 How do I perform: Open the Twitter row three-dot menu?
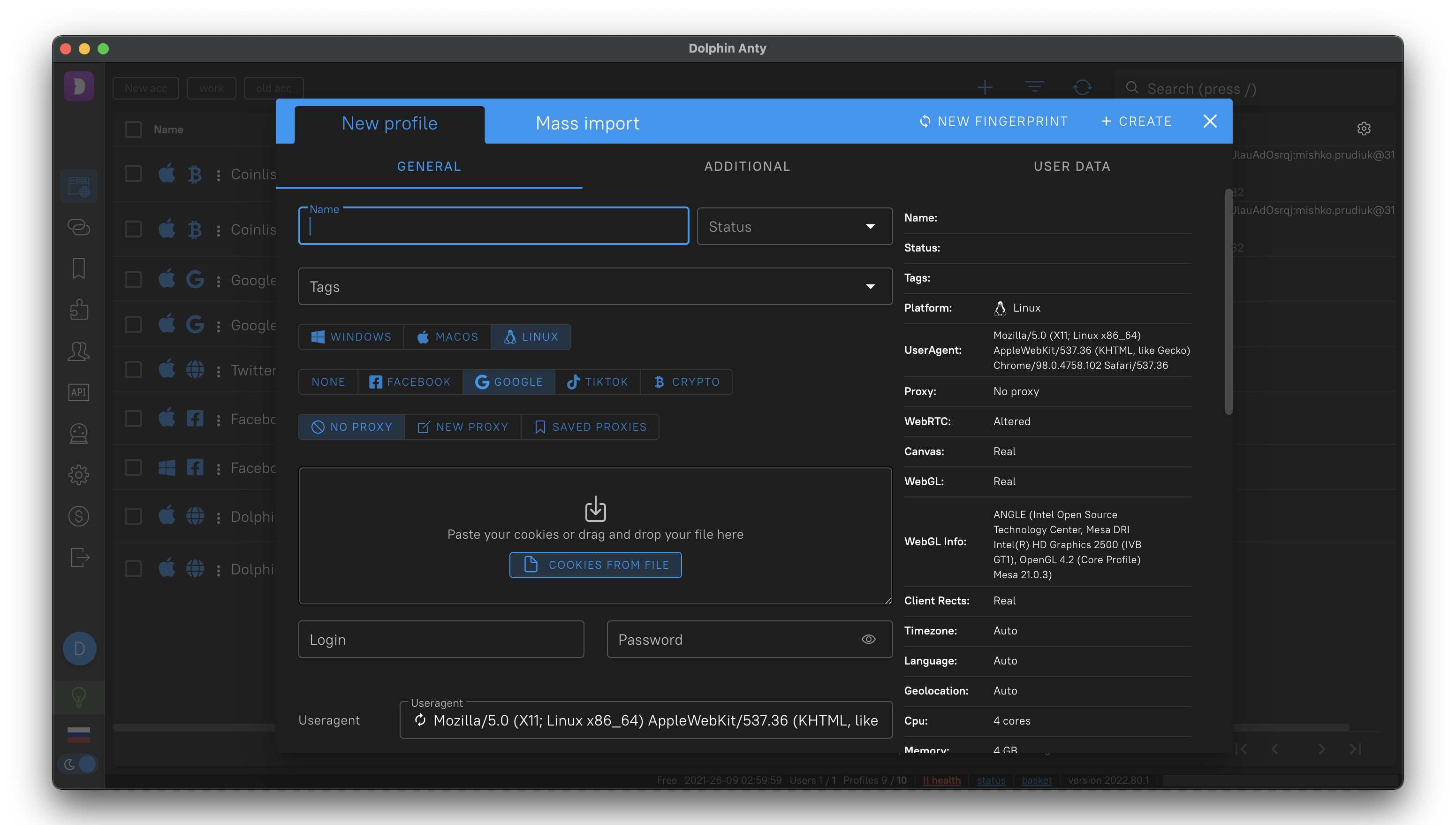click(x=218, y=371)
